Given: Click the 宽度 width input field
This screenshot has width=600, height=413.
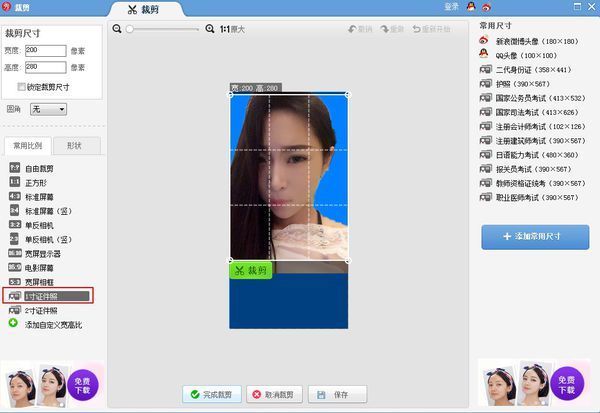Looking at the screenshot, I should tap(47, 48).
